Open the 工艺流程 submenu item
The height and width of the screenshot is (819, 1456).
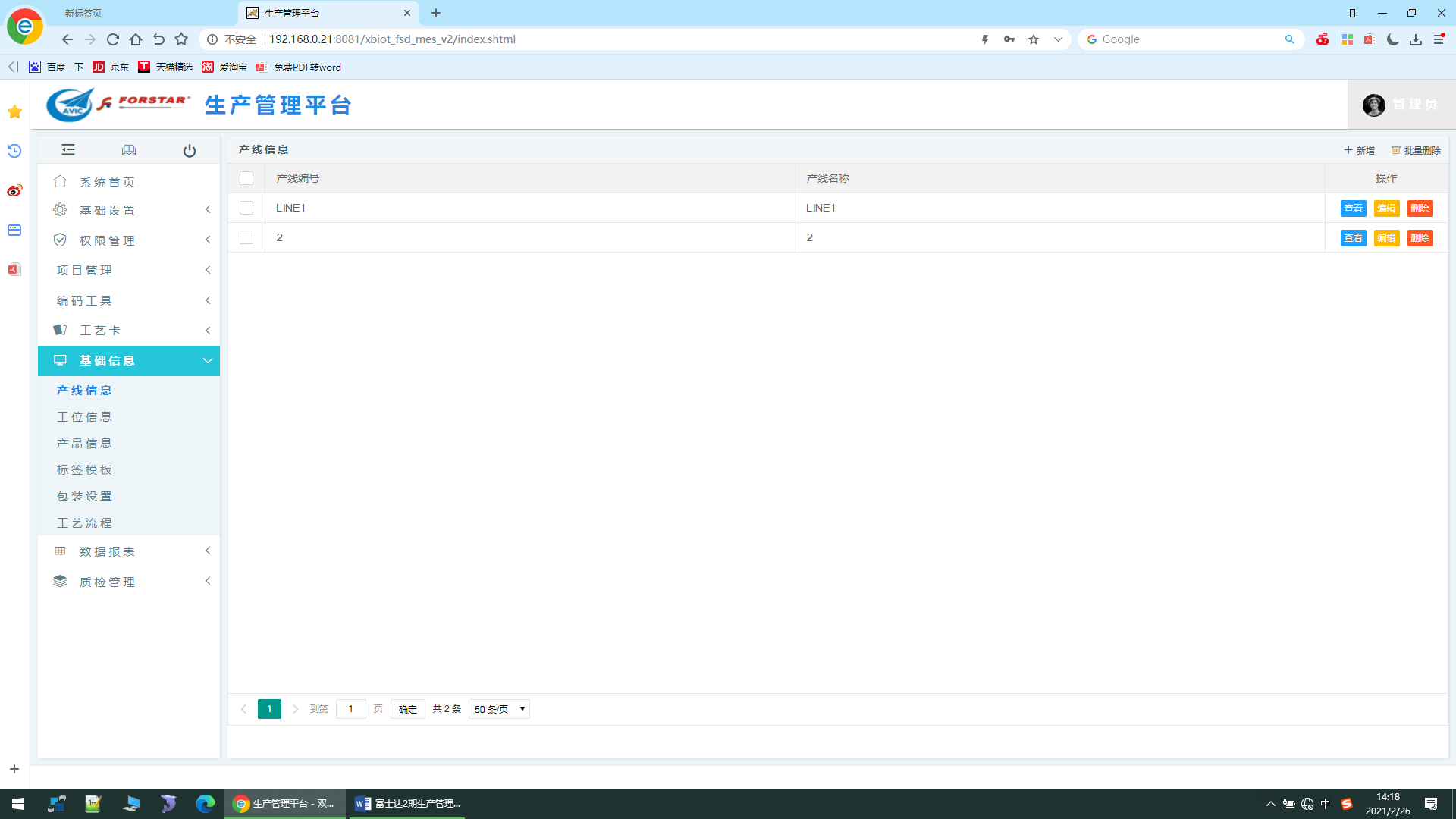pos(84,522)
